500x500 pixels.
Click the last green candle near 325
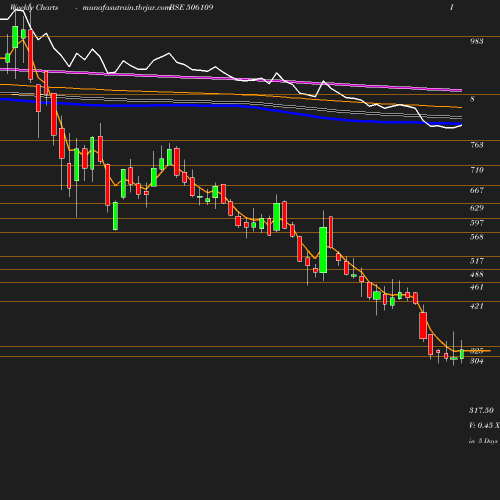click(x=462, y=354)
